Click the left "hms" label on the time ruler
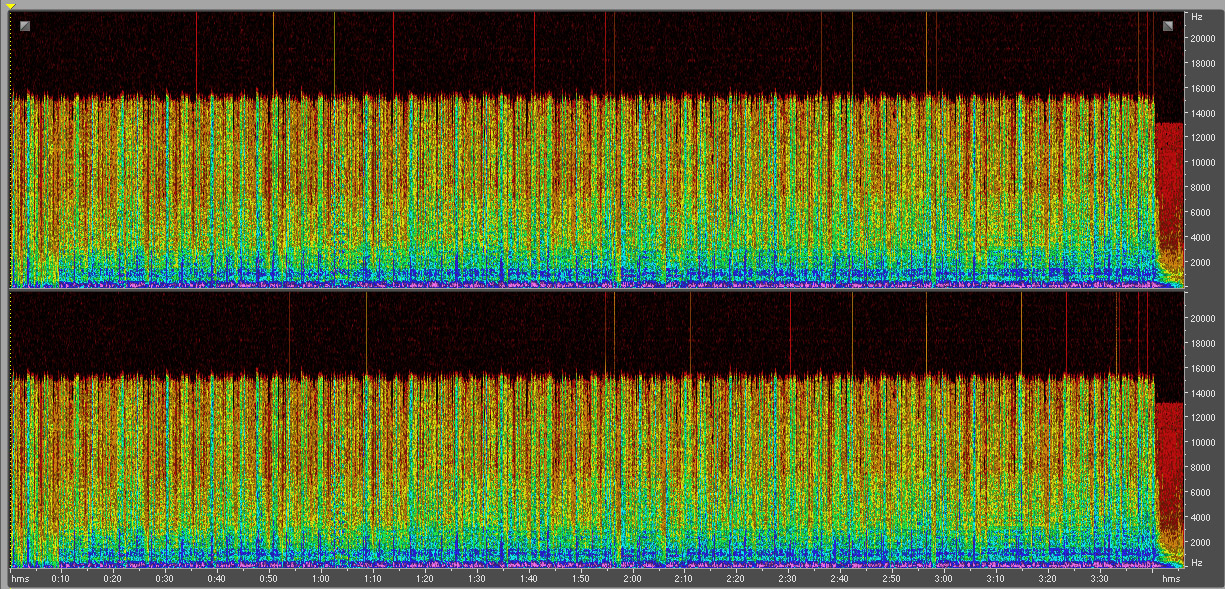Viewport: 1225px width, 589px height. click(19, 579)
